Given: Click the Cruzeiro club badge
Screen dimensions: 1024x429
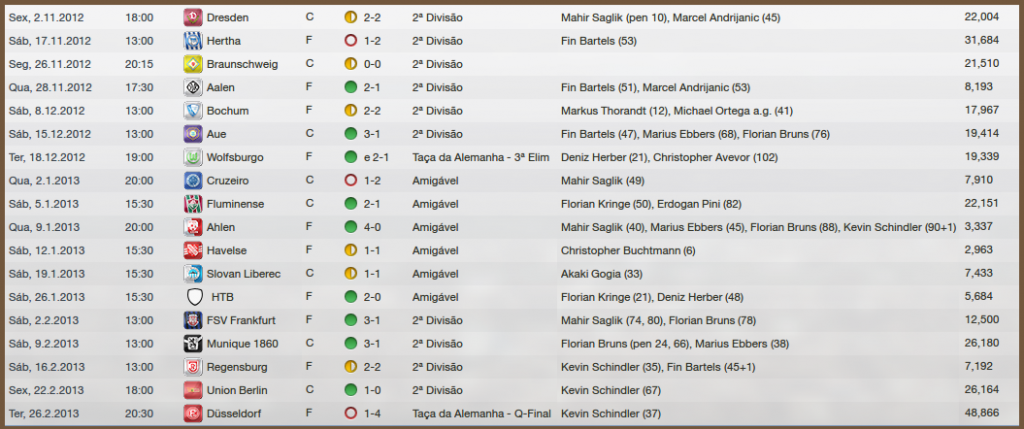Looking at the screenshot, I should (193, 180).
